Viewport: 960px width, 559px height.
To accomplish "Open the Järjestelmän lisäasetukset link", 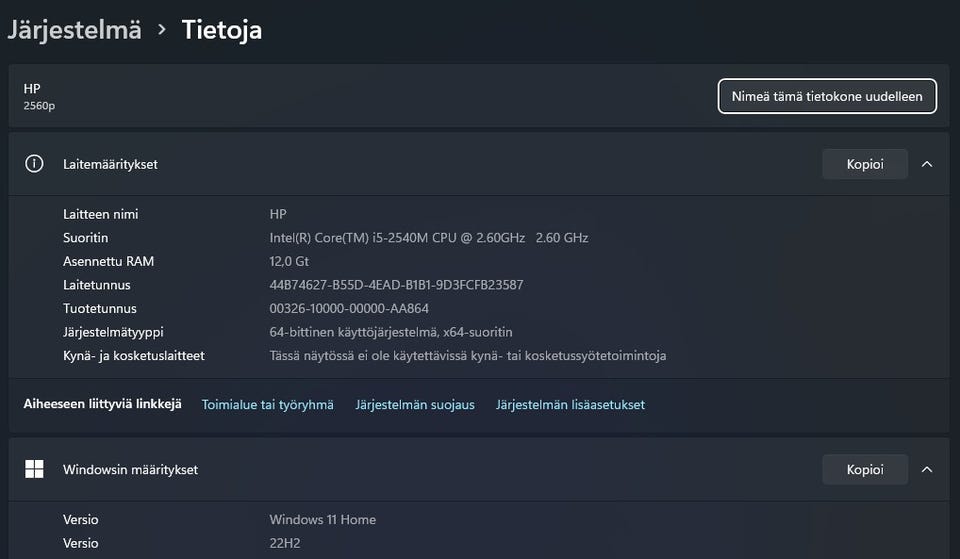I will pyautogui.click(x=570, y=405).
